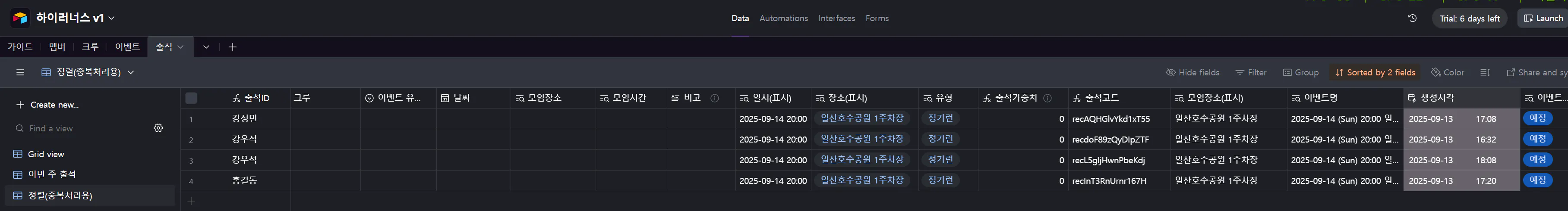Click recInT3RnUrnr167H cell

click(1120, 180)
